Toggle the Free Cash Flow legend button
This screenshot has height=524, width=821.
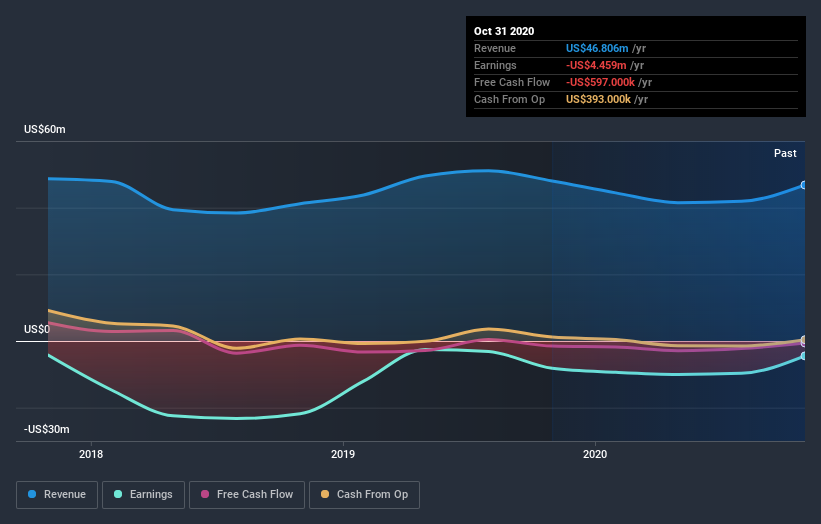click(247, 495)
